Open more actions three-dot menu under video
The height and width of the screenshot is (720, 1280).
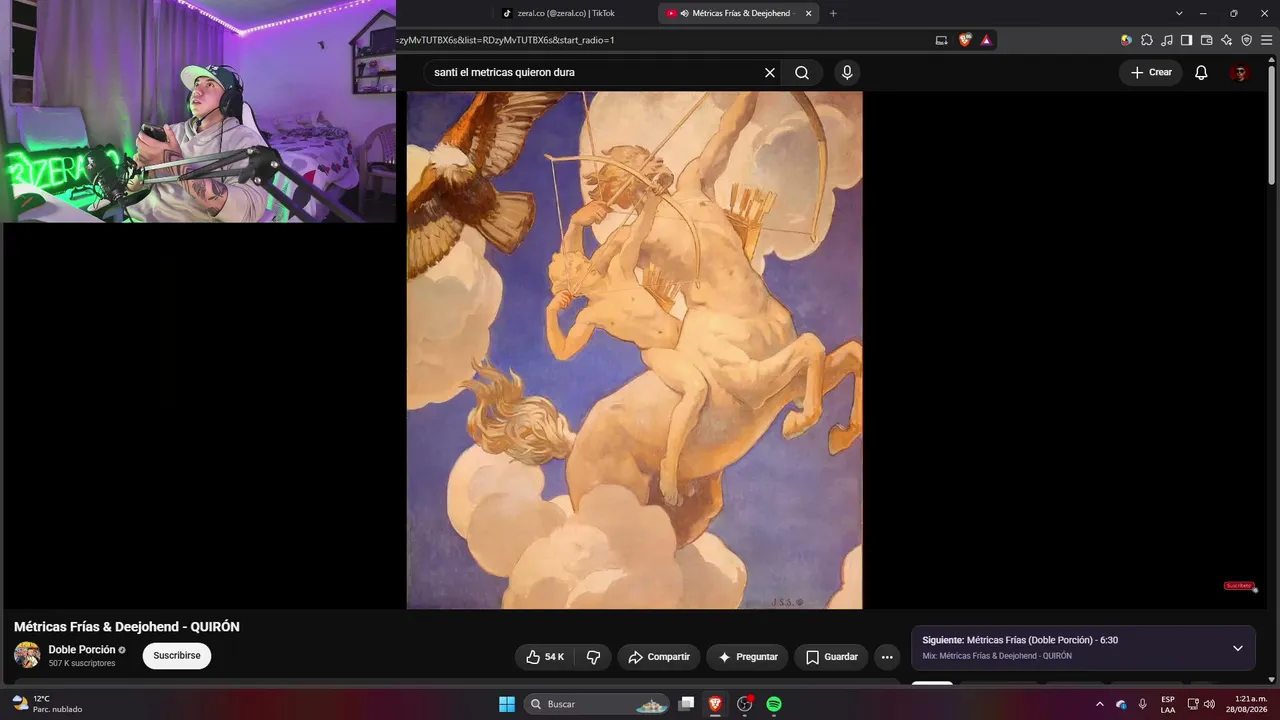887,657
